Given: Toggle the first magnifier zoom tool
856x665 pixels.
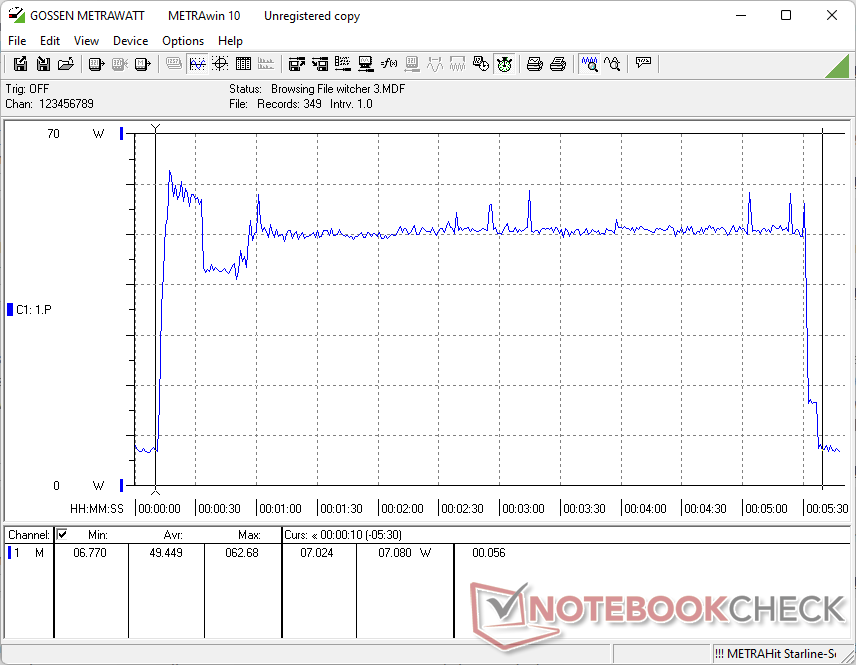Looking at the screenshot, I should point(590,64).
